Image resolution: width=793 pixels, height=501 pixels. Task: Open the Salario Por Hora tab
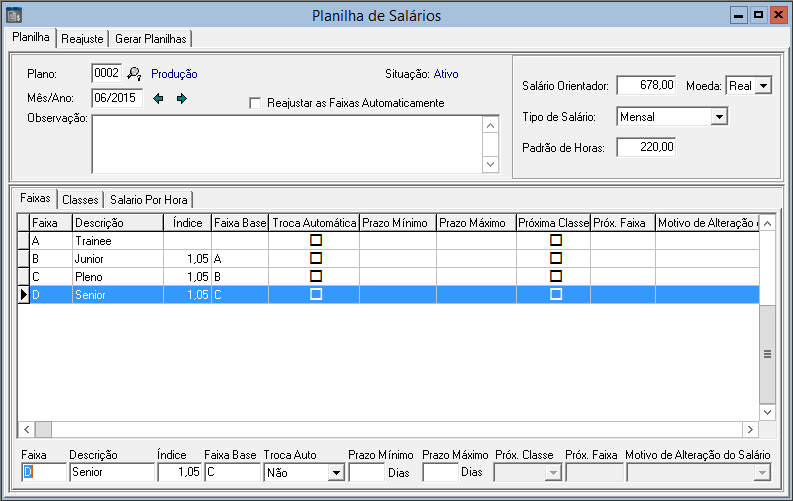149,200
